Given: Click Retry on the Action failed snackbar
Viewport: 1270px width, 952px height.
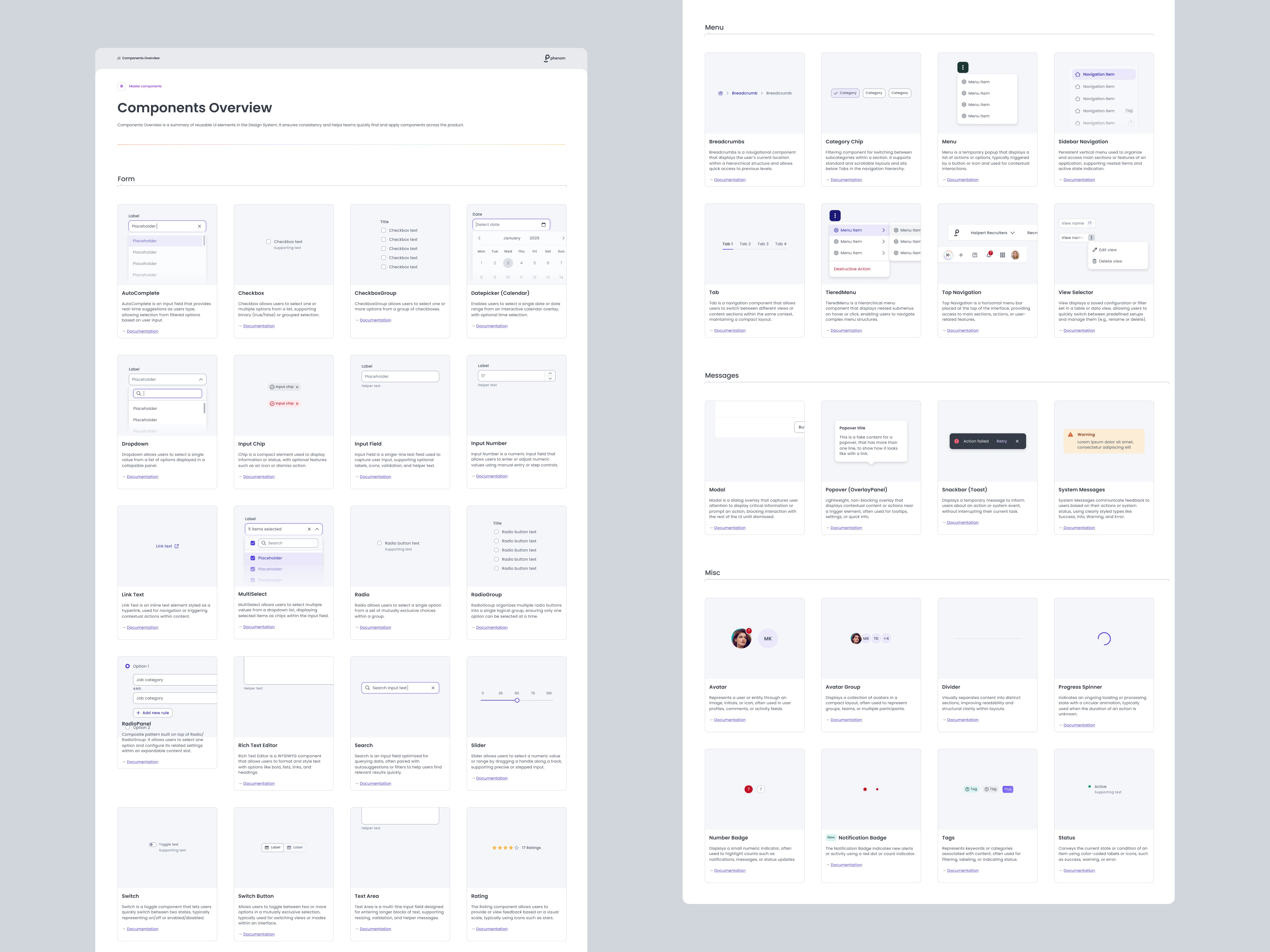Looking at the screenshot, I should coord(1002,441).
